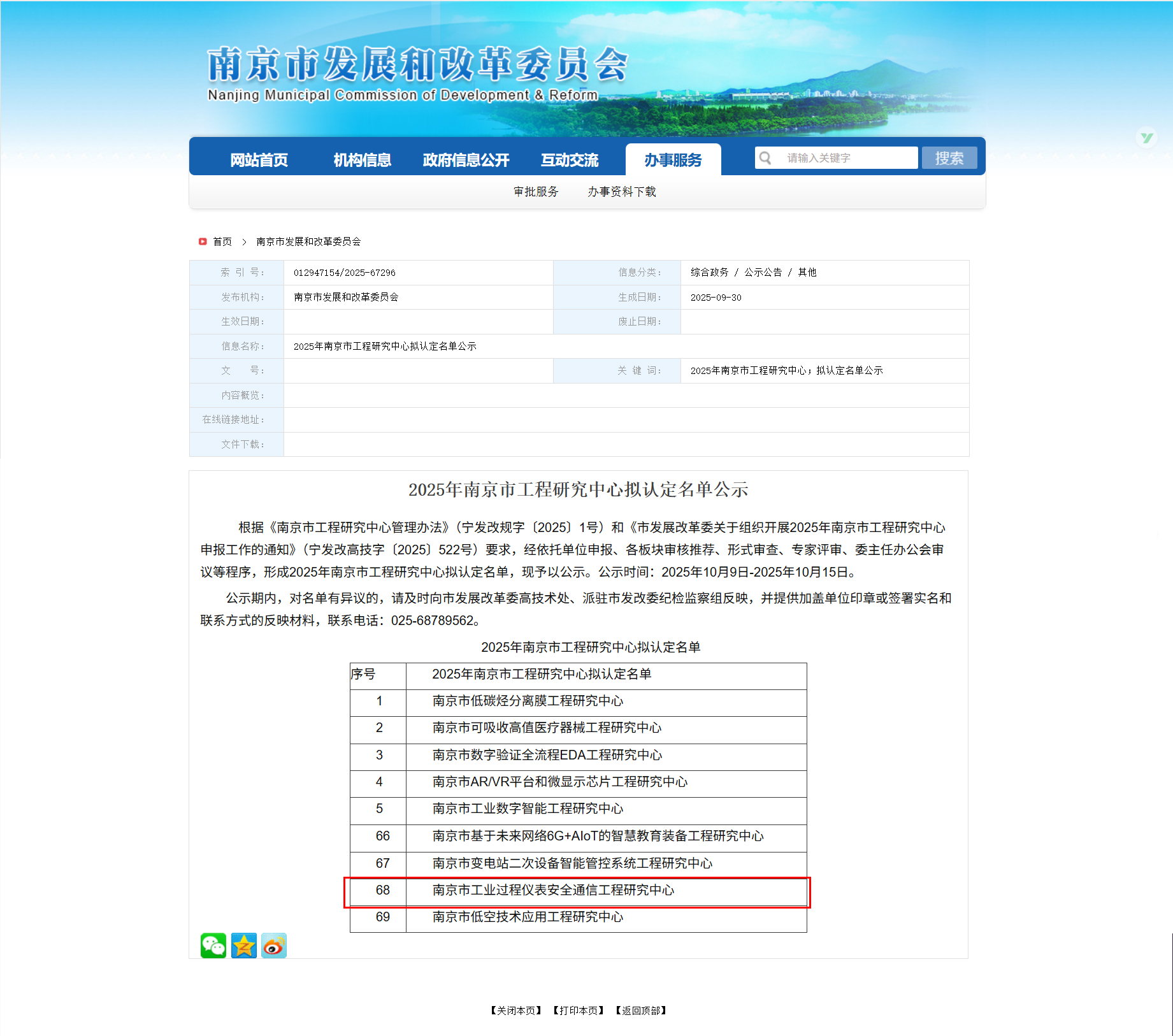This screenshot has width=1173, height=1036.
Task: Open the 办事资料下载 submenu link
Action: pos(621,192)
